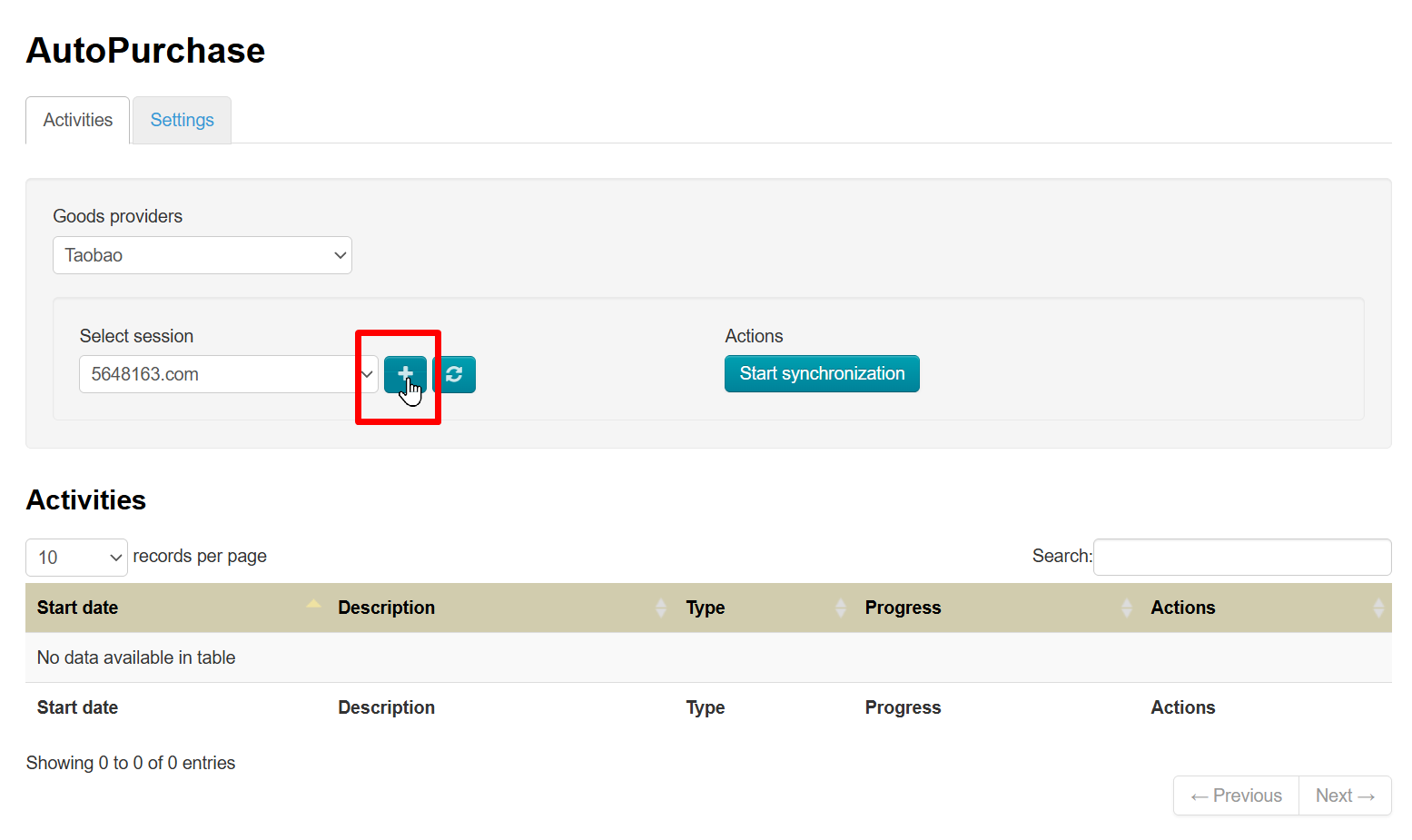Open the Goods providers Taobao dropdown
Image resolution: width=1412 pixels, height=840 pixels.
202,255
